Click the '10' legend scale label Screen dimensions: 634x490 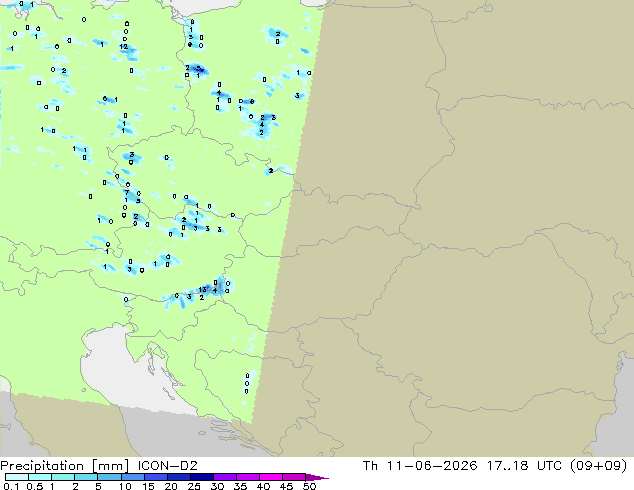click(x=125, y=486)
